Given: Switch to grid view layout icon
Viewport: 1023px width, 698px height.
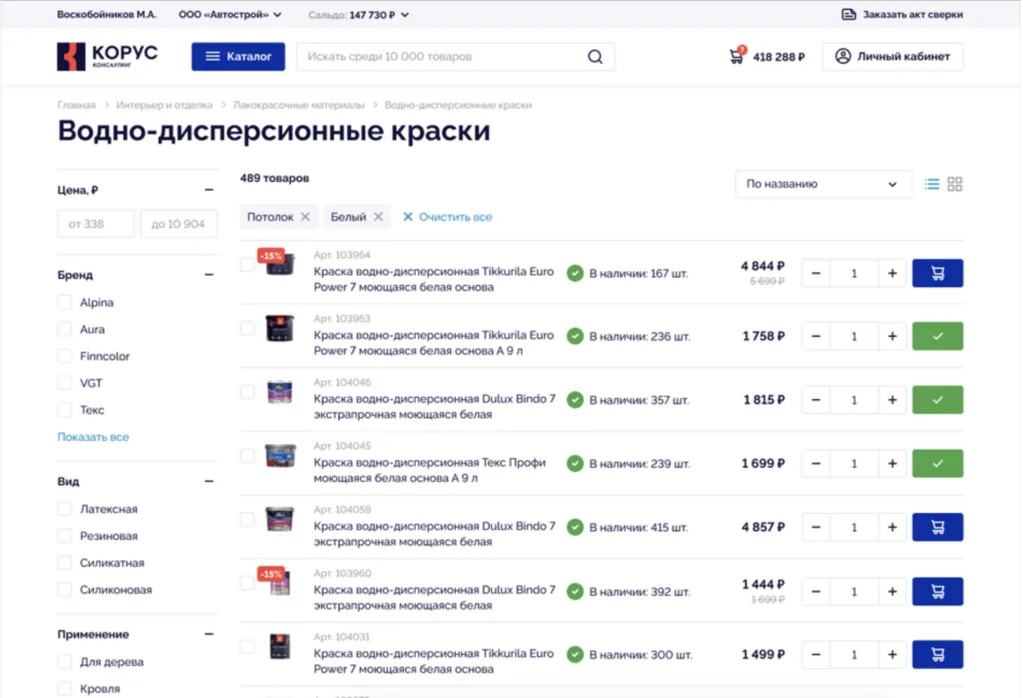Looking at the screenshot, I should 955,184.
